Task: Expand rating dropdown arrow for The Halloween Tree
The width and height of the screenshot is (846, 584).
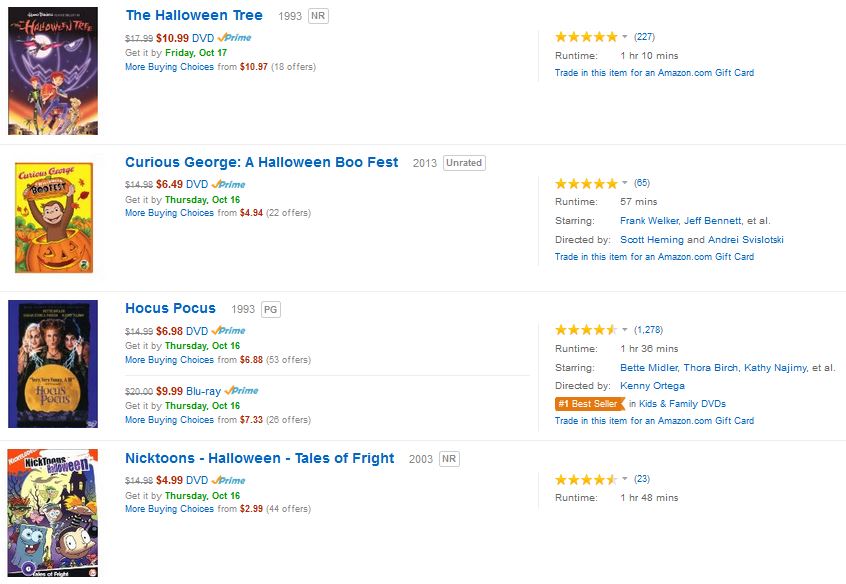Action: 626,37
